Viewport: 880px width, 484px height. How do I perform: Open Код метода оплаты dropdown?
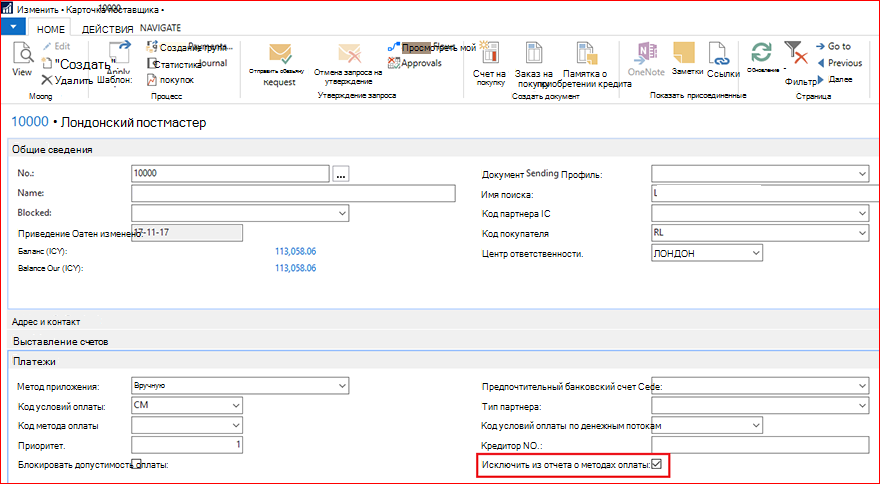tap(236, 425)
